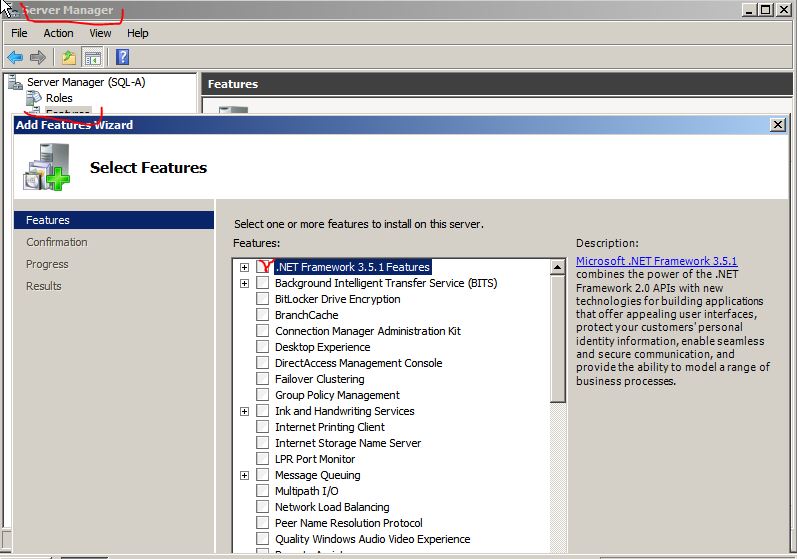
Task: Select the Features wizard step
Action: [114, 220]
